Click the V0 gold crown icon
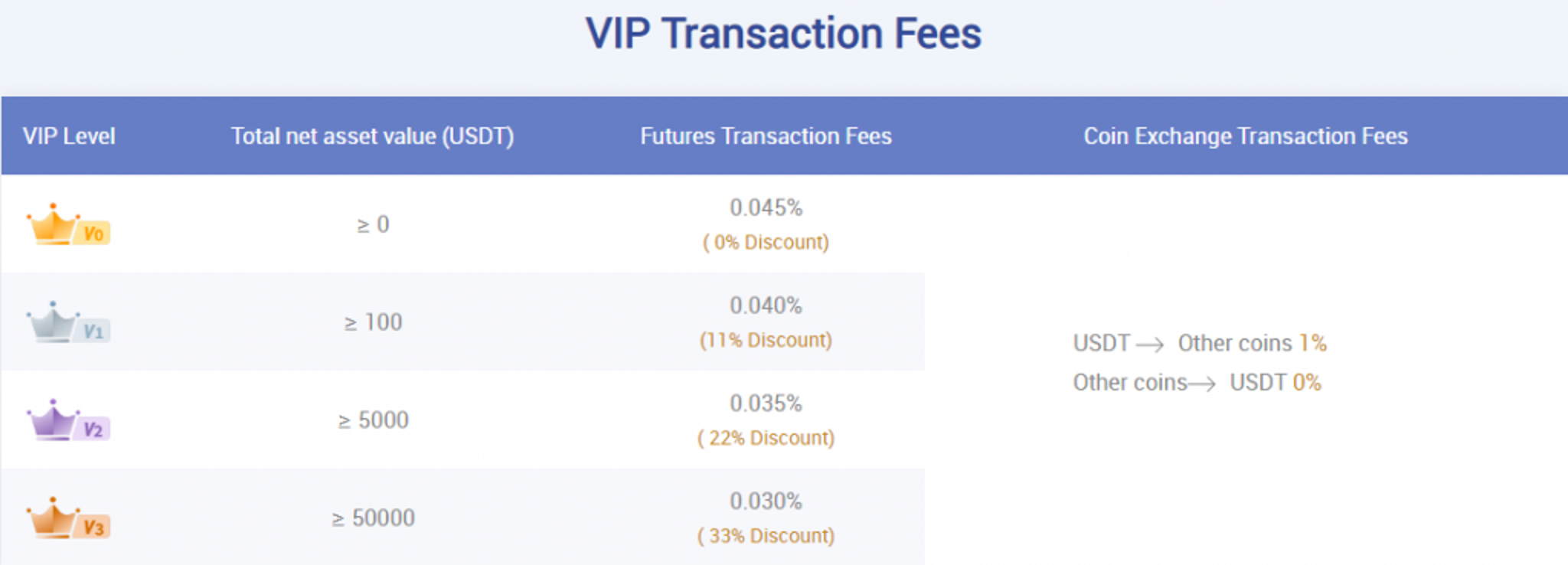 point(68,224)
